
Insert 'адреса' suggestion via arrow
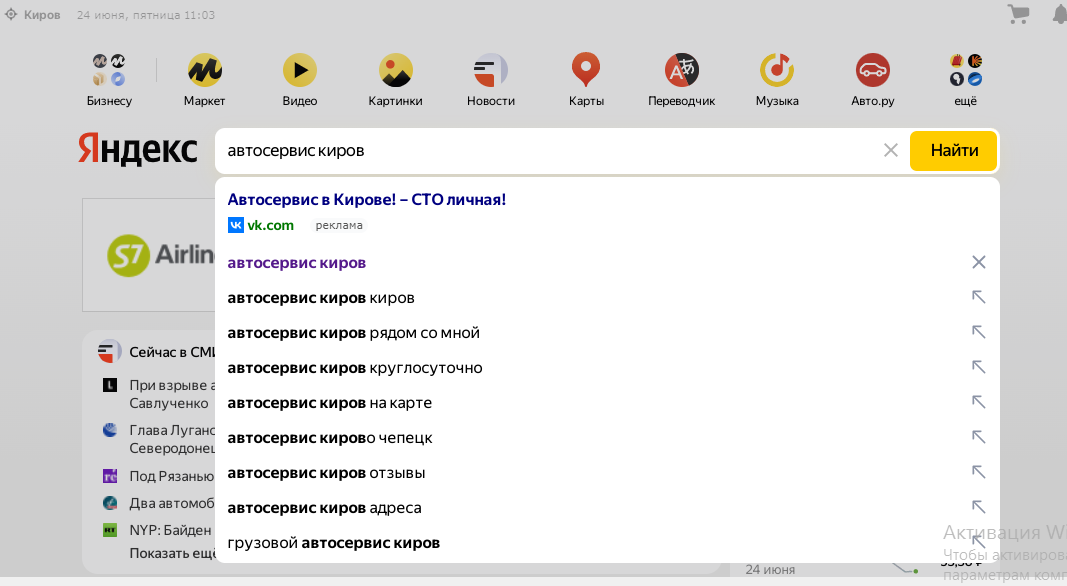coord(979,506)
